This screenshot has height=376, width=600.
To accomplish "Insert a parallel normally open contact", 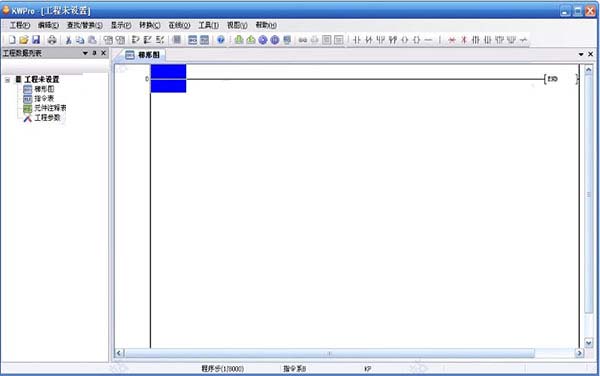I will (x=381, y=40).
